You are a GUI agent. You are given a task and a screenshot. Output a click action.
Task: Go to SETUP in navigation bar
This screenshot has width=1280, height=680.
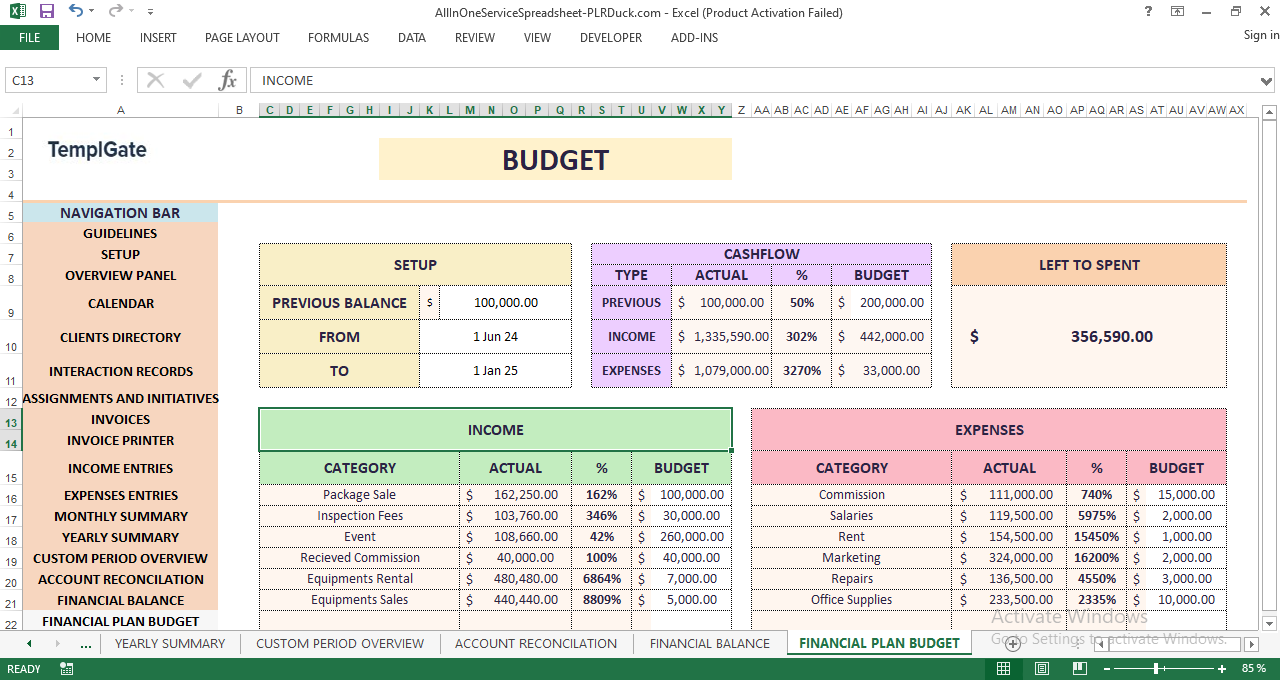pyautogui.click(x=120, y=254)
